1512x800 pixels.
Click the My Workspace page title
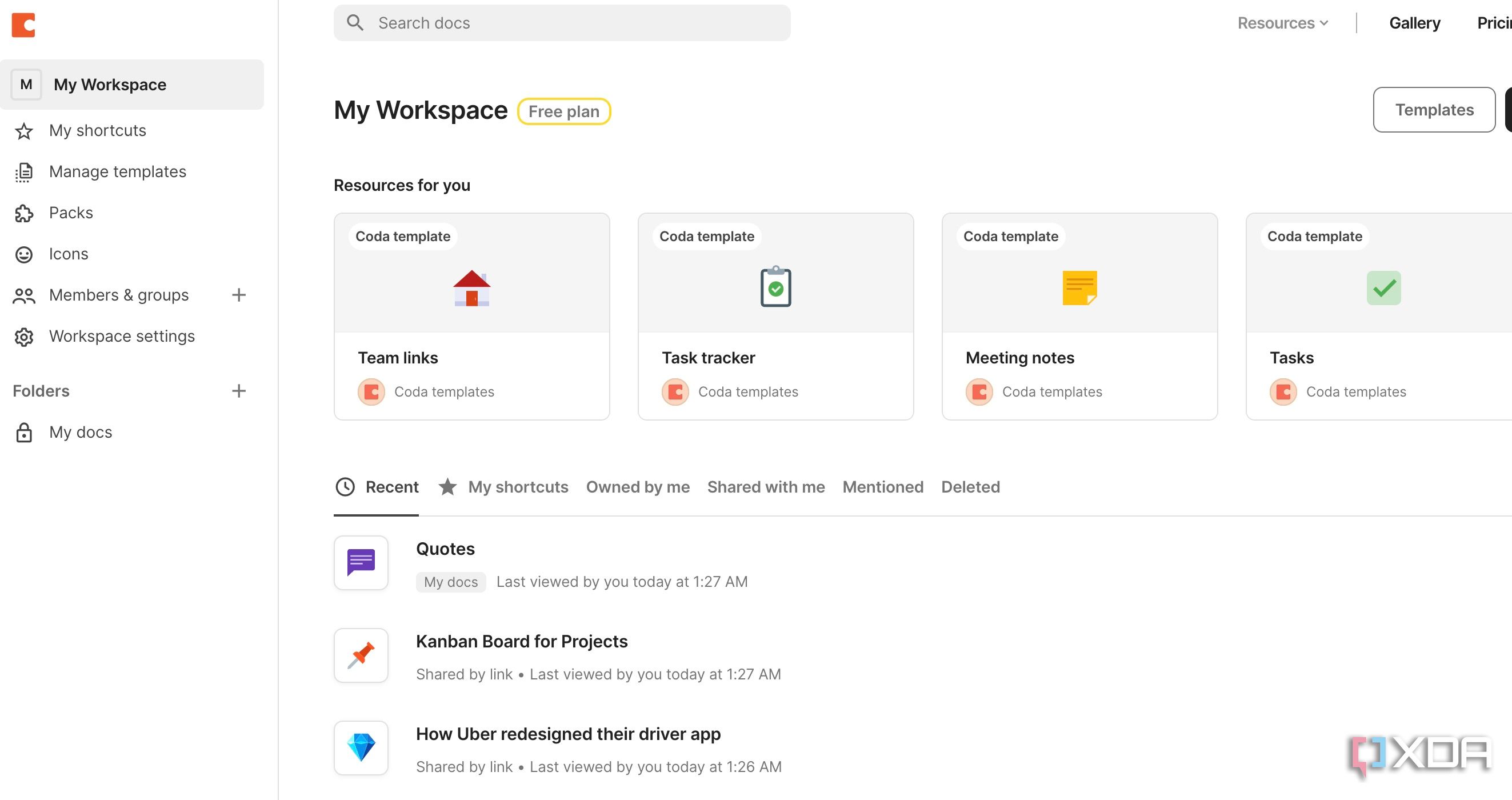(x=421, y=110)
